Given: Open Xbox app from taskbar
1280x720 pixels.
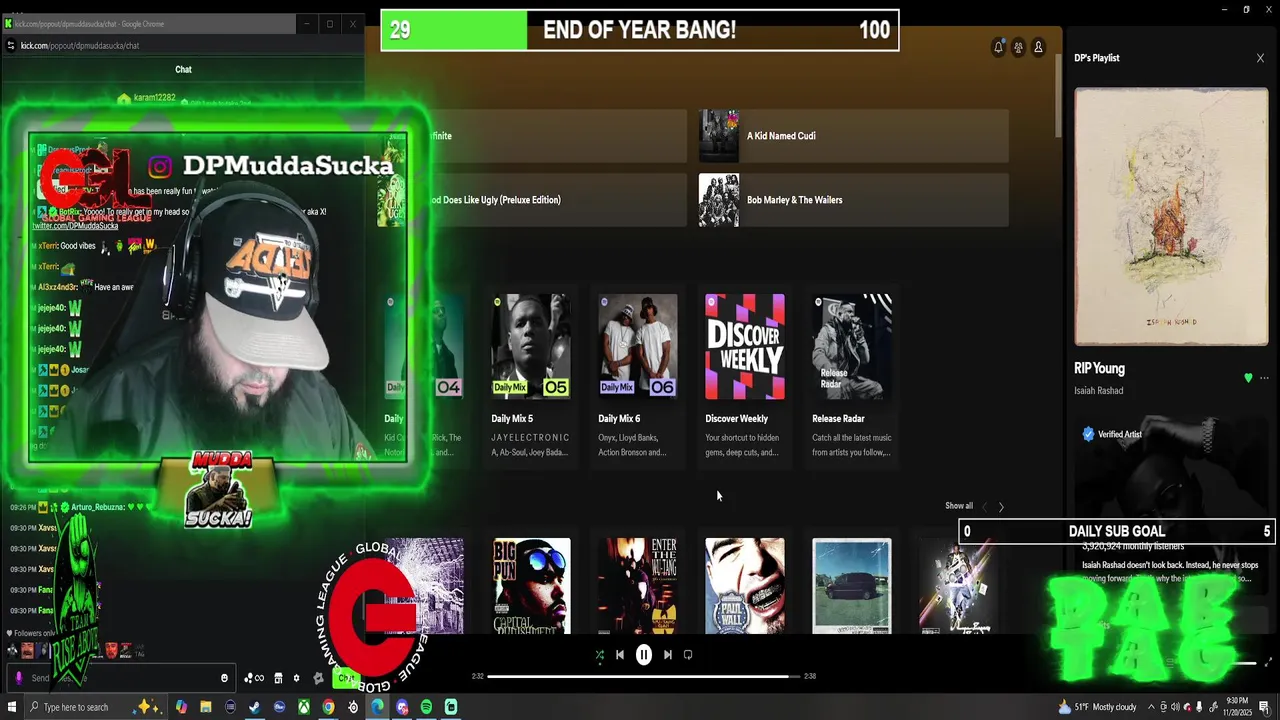Looking at the screenshot, I should coord(303,707).
